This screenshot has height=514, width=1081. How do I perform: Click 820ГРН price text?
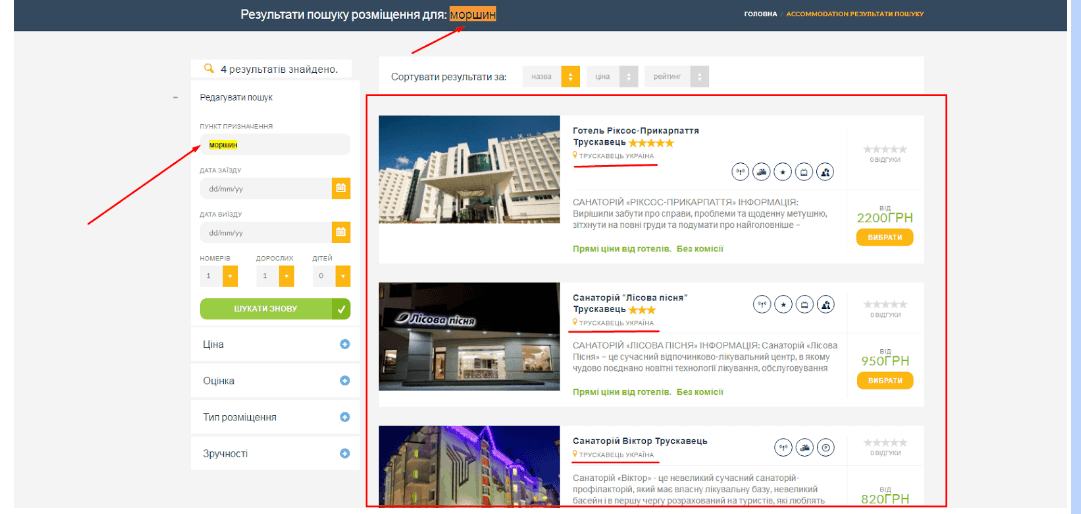[x=885, y=500]
